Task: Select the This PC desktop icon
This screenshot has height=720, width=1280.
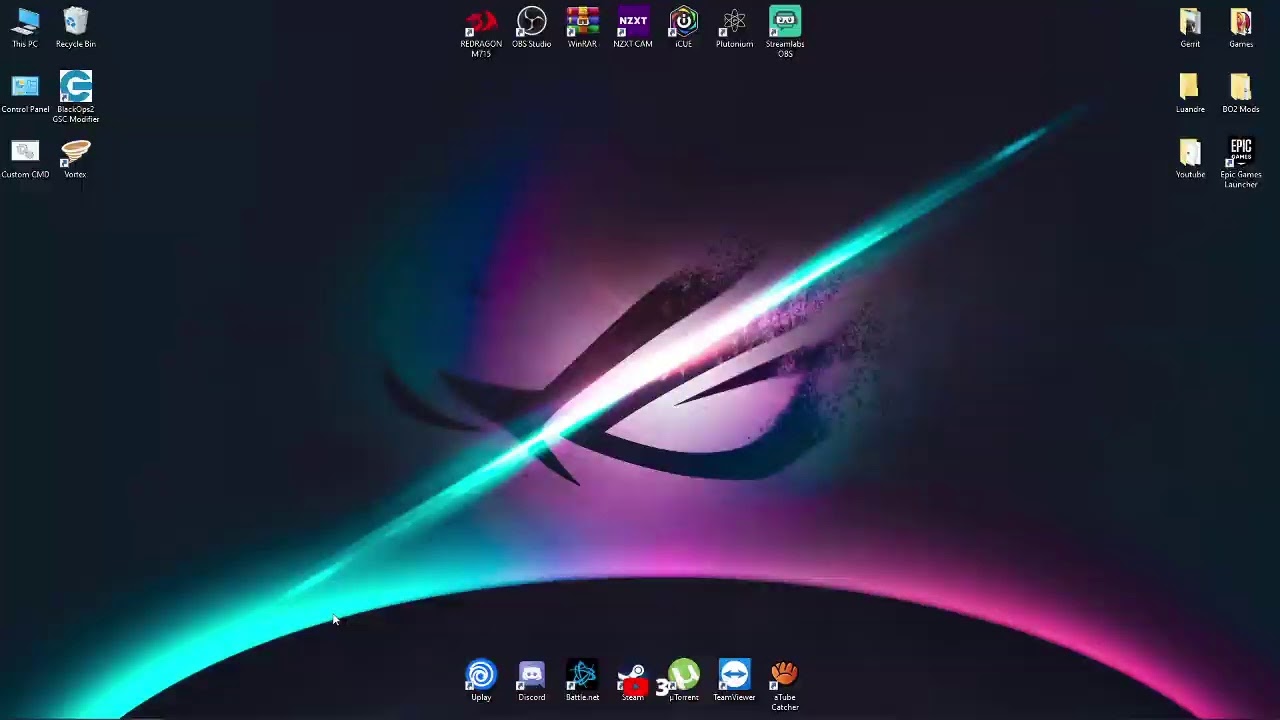Action: point(25,28)
